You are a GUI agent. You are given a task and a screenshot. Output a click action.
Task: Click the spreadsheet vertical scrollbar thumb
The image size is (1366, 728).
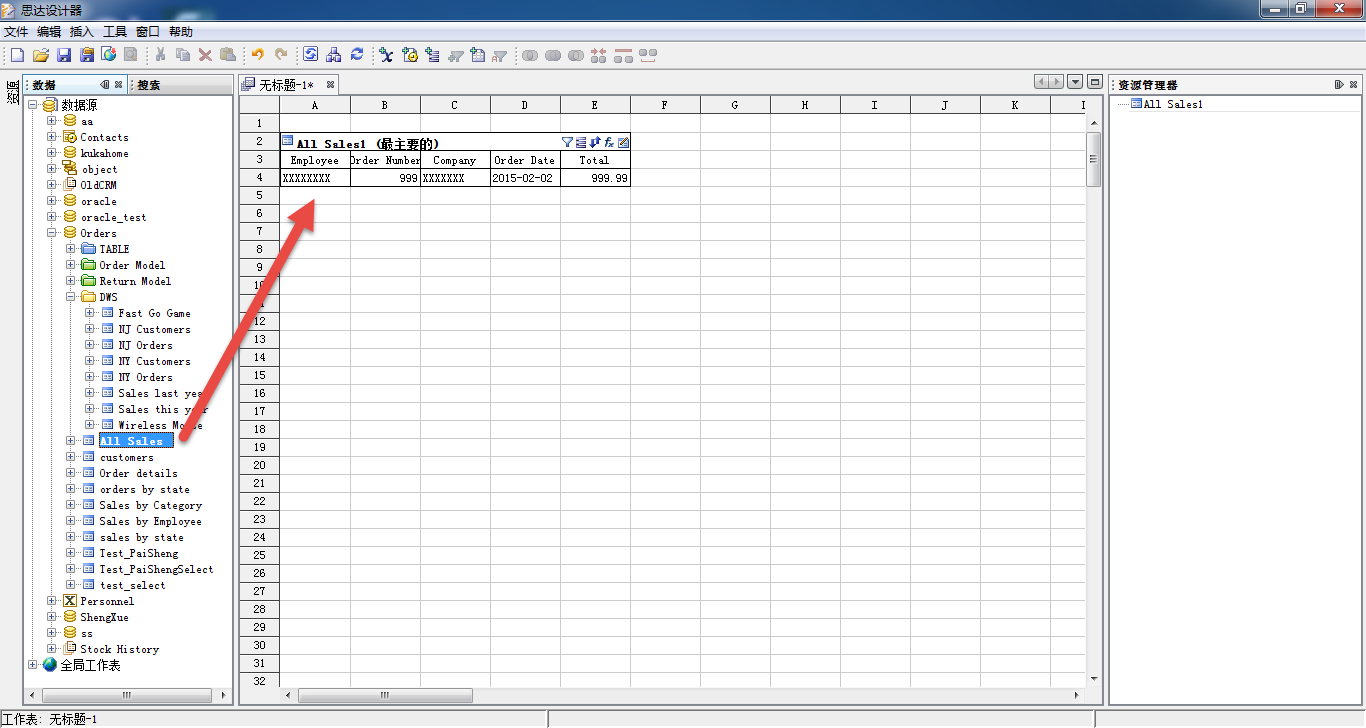point(1093,159)
